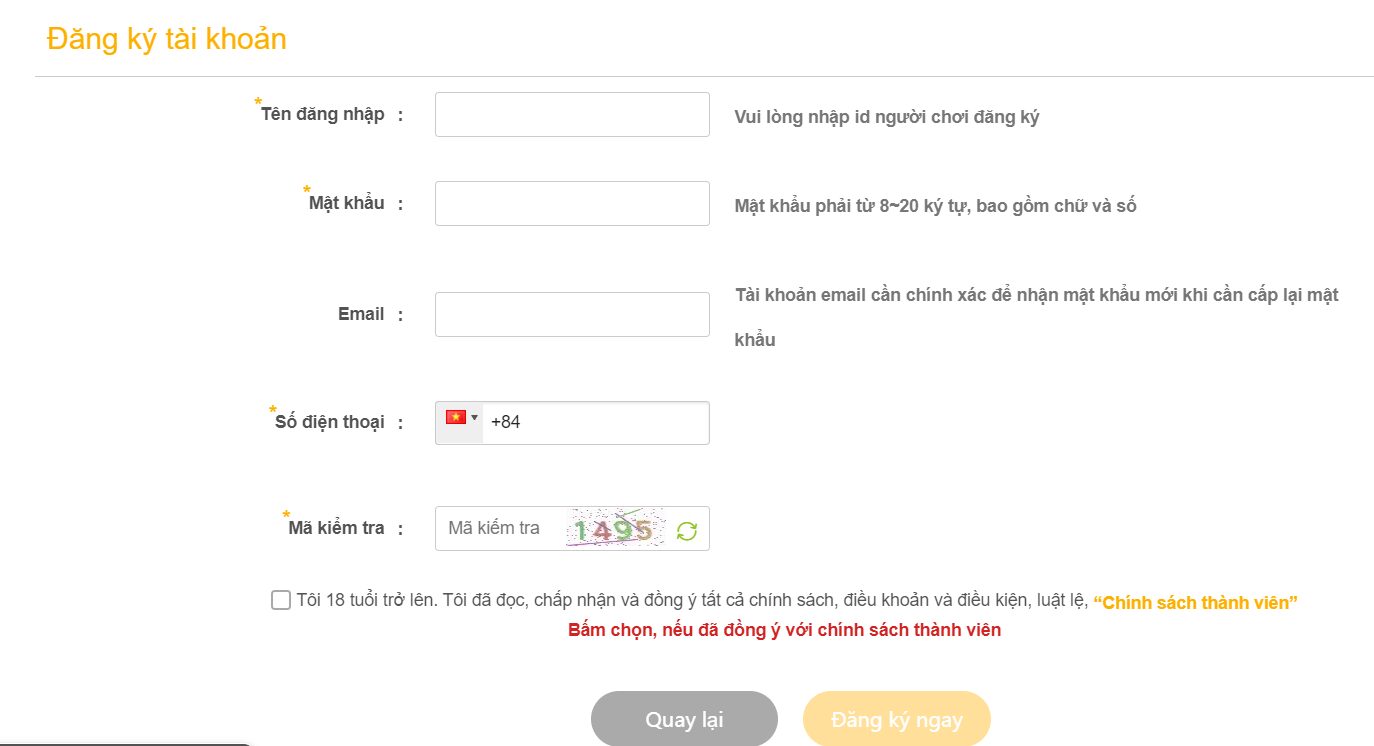Click the "Đăng ký ngay" button
1374x746 pixels.
[x=896, y=719]
